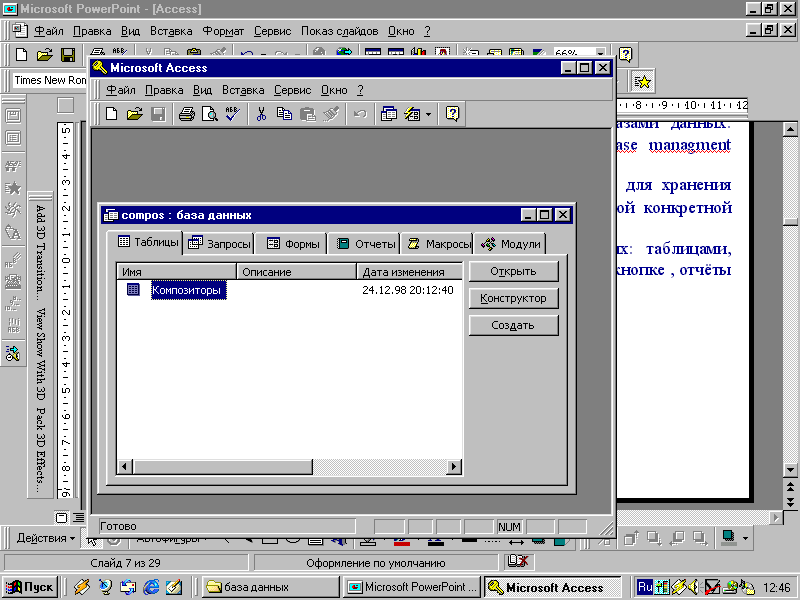Viewport: 800px width, 600px height.
Task: Click Animate Slide Text icon in side toolbar
Action: pos(13,138)
